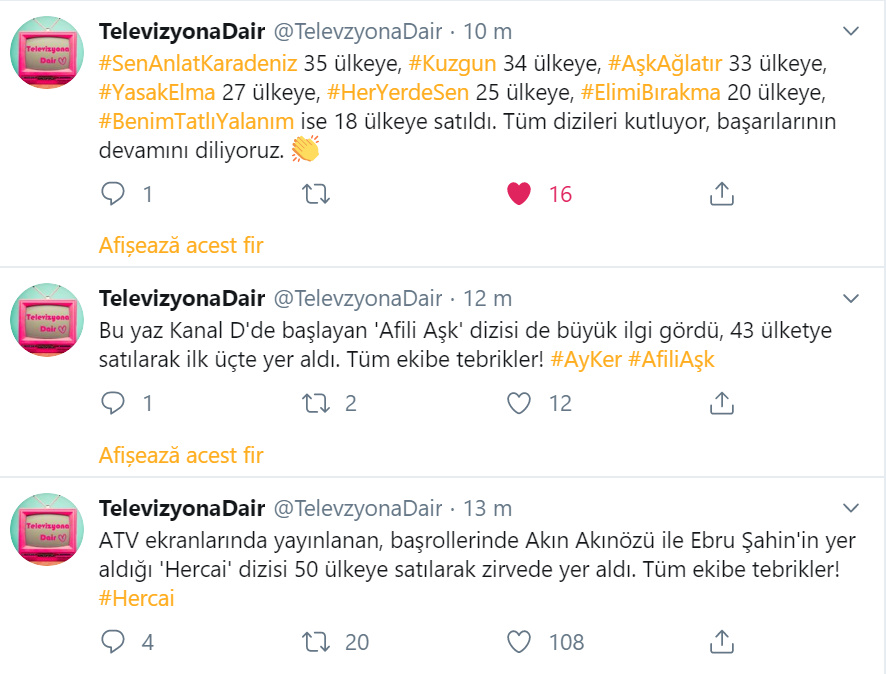Reply to the Hercai tweet
The image size is (886, 674).
pyautogui.click(x=114, y=641)
